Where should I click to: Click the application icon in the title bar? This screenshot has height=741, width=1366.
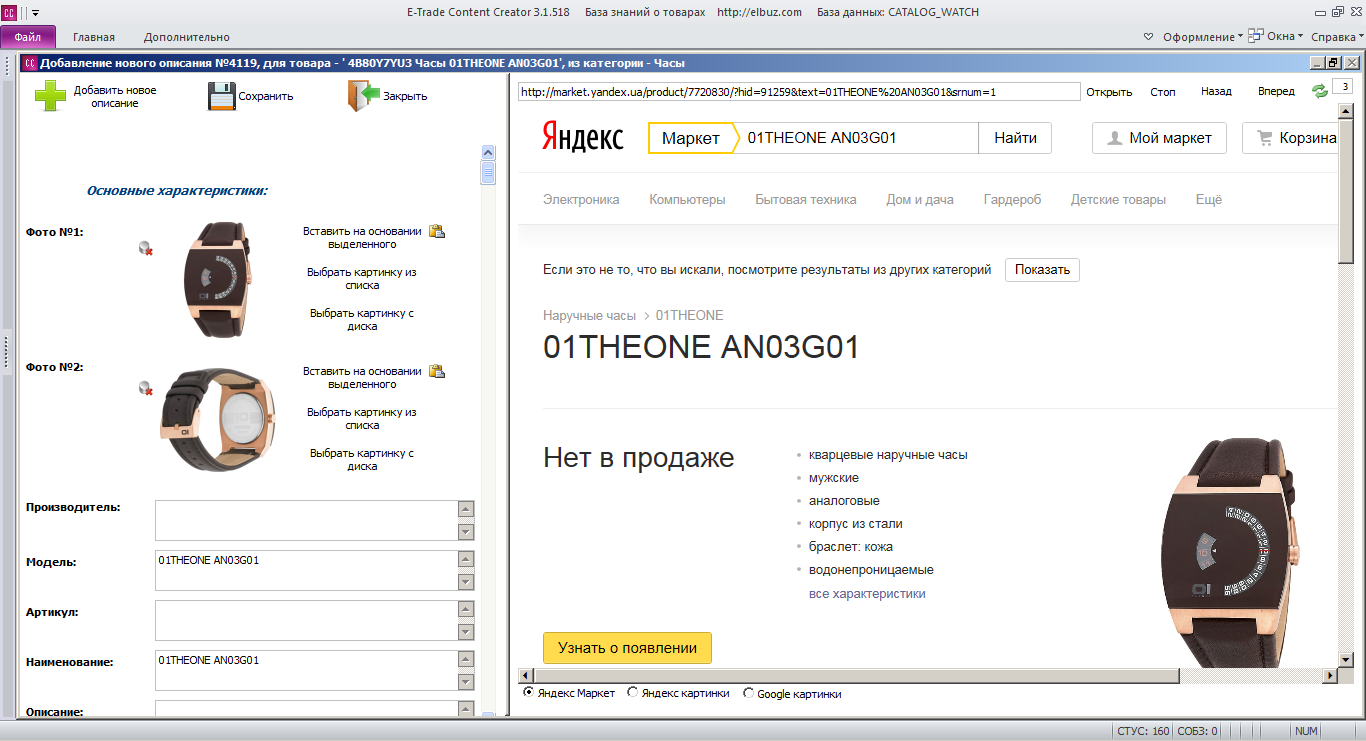[9, 12]
